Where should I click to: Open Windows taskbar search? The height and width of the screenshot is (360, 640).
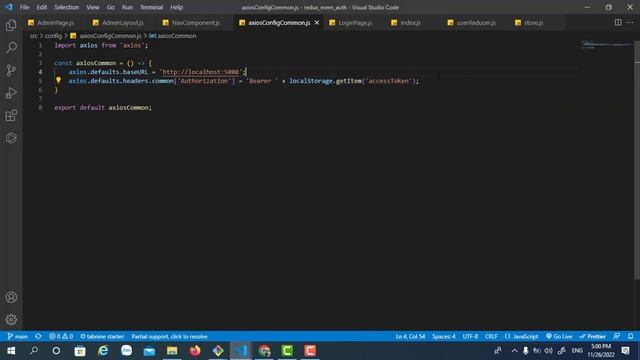point(34,351)
